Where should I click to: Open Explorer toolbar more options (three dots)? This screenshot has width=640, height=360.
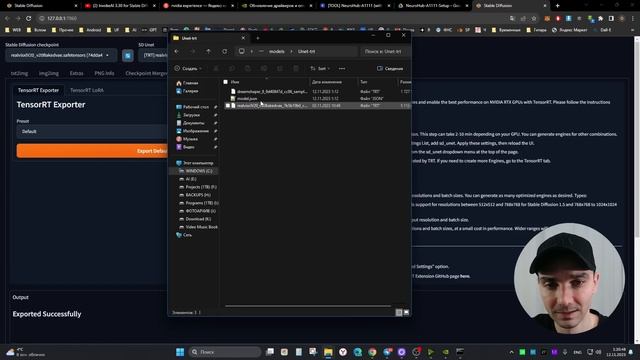click(342, 69)
